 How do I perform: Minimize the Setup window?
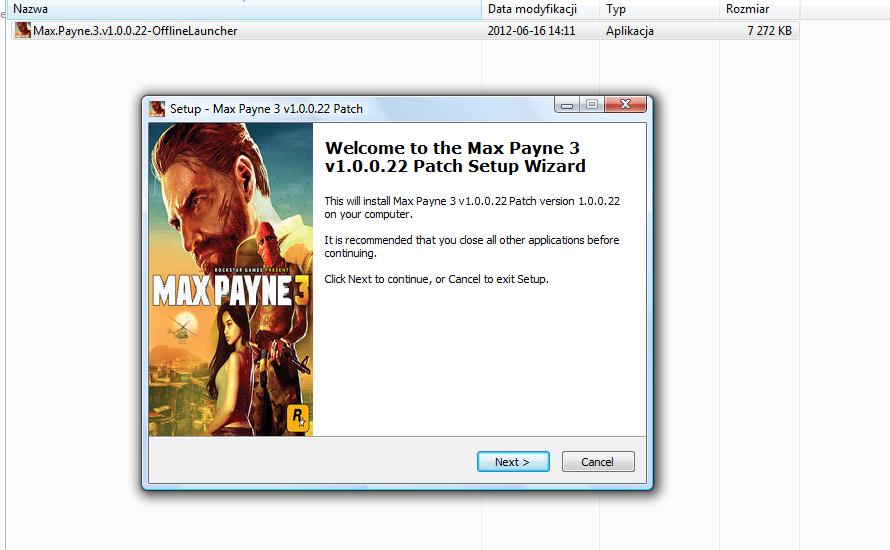point(566,104)
